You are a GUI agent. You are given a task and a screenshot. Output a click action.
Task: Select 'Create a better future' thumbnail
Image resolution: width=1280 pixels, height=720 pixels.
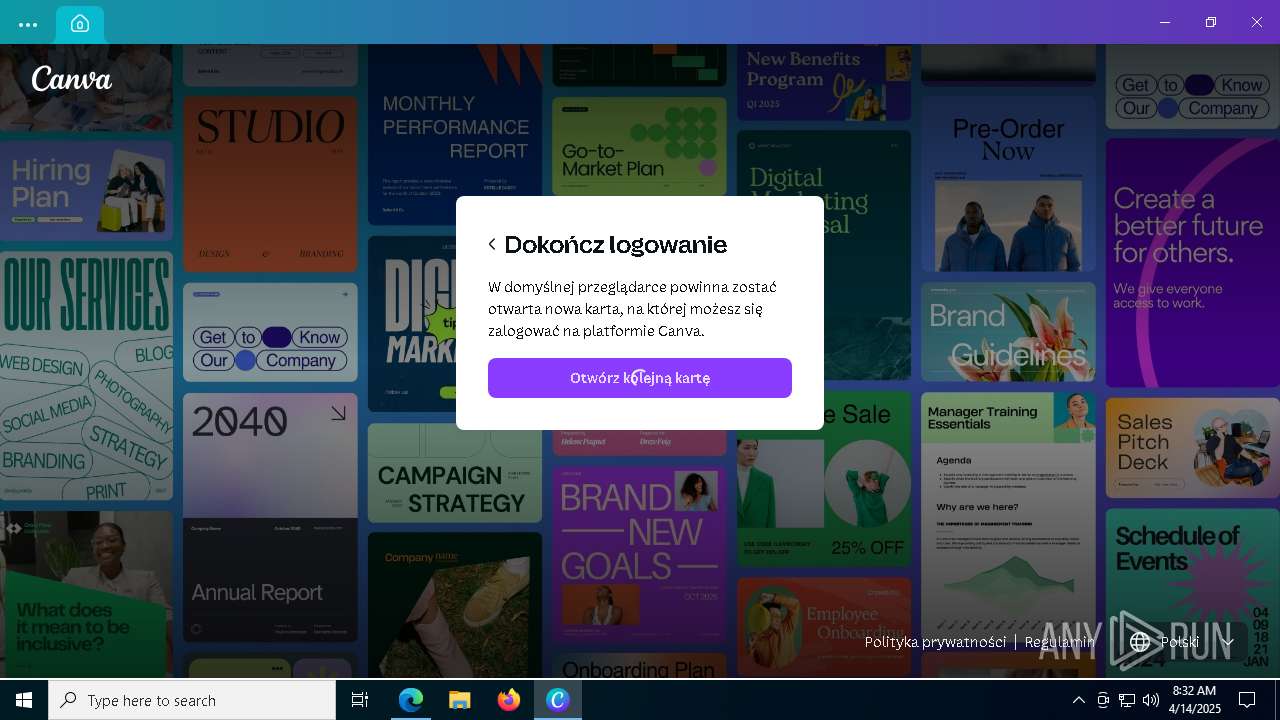[1192, 263]
